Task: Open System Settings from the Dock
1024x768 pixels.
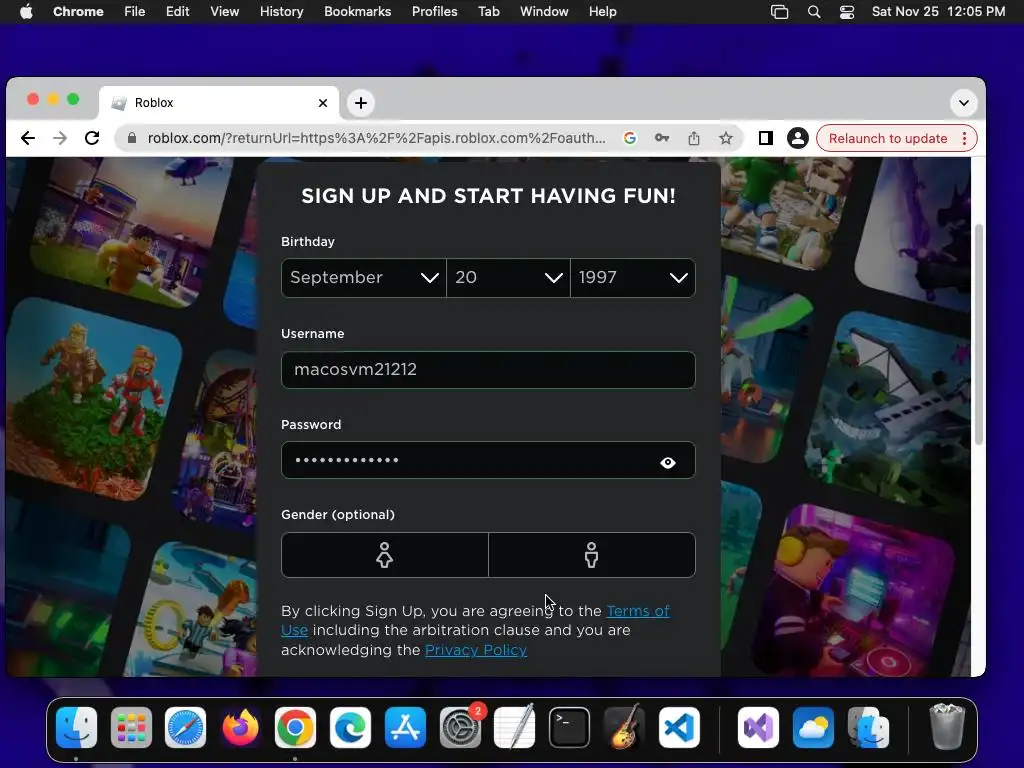Action: pos(460,728)
